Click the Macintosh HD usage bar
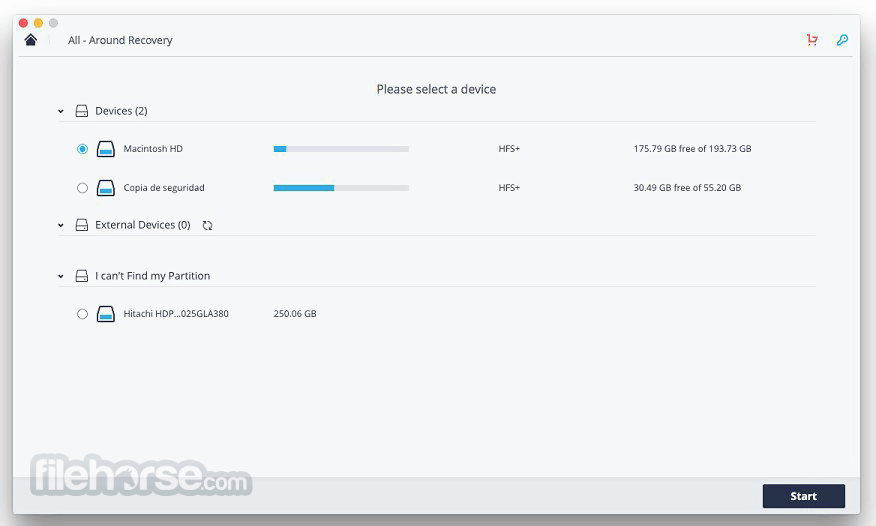The height and width of the screenshot is (526, 876). (341, 149)
